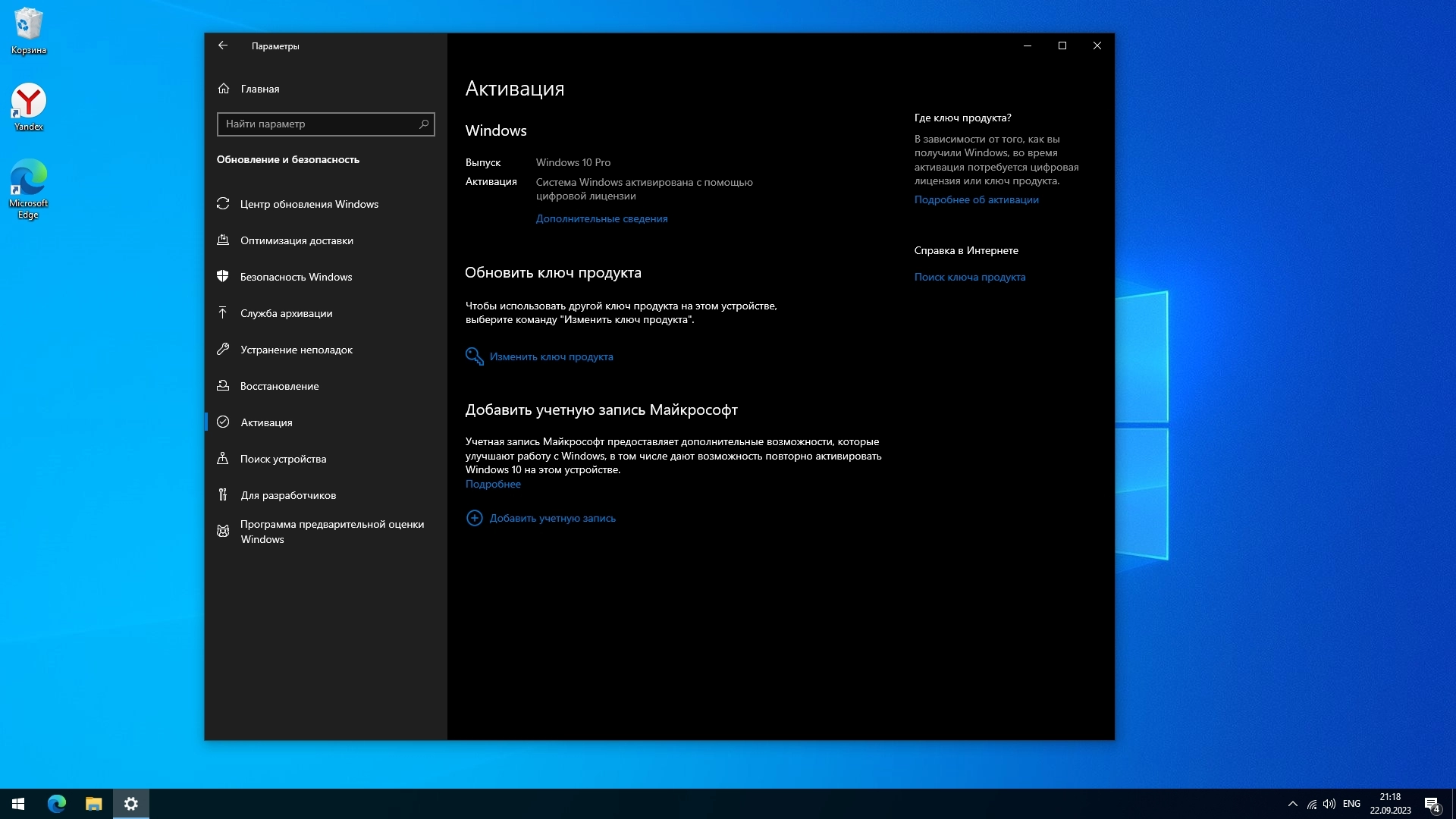This screenshot has height=819, width=1456.
Task: Click Изменить ключ продукта link
Action: point(551,356)
